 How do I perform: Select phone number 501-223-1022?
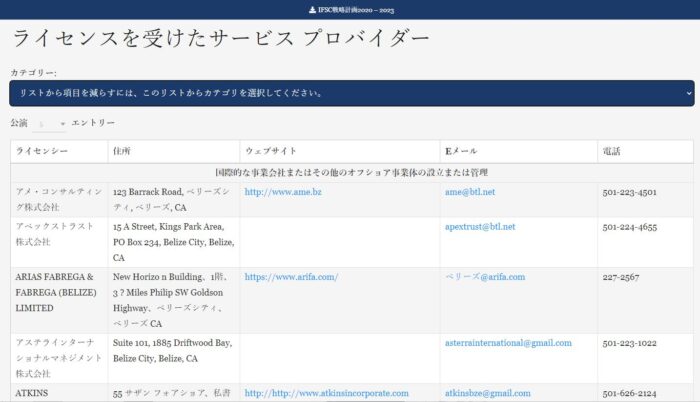[x=629, y=343]
